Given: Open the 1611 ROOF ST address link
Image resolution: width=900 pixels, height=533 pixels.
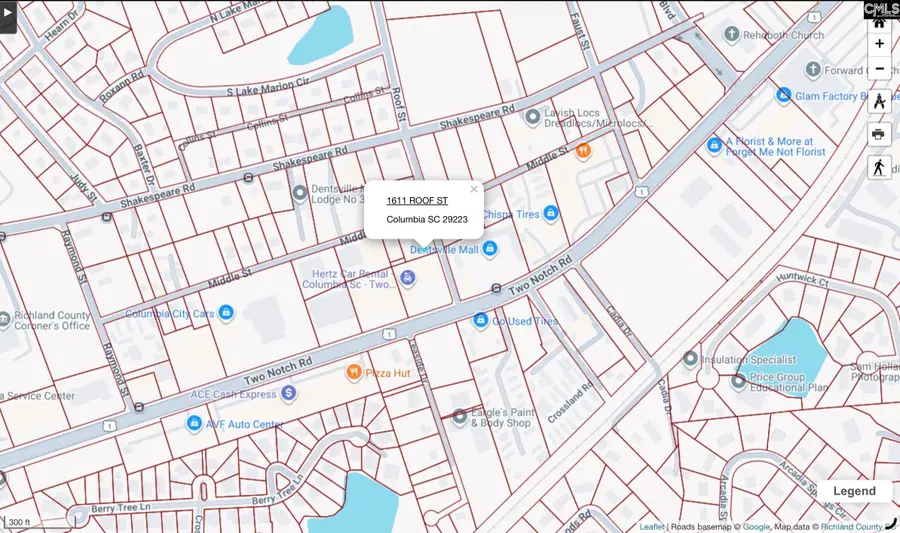Looking at the screenshot, I should [417, 201].
